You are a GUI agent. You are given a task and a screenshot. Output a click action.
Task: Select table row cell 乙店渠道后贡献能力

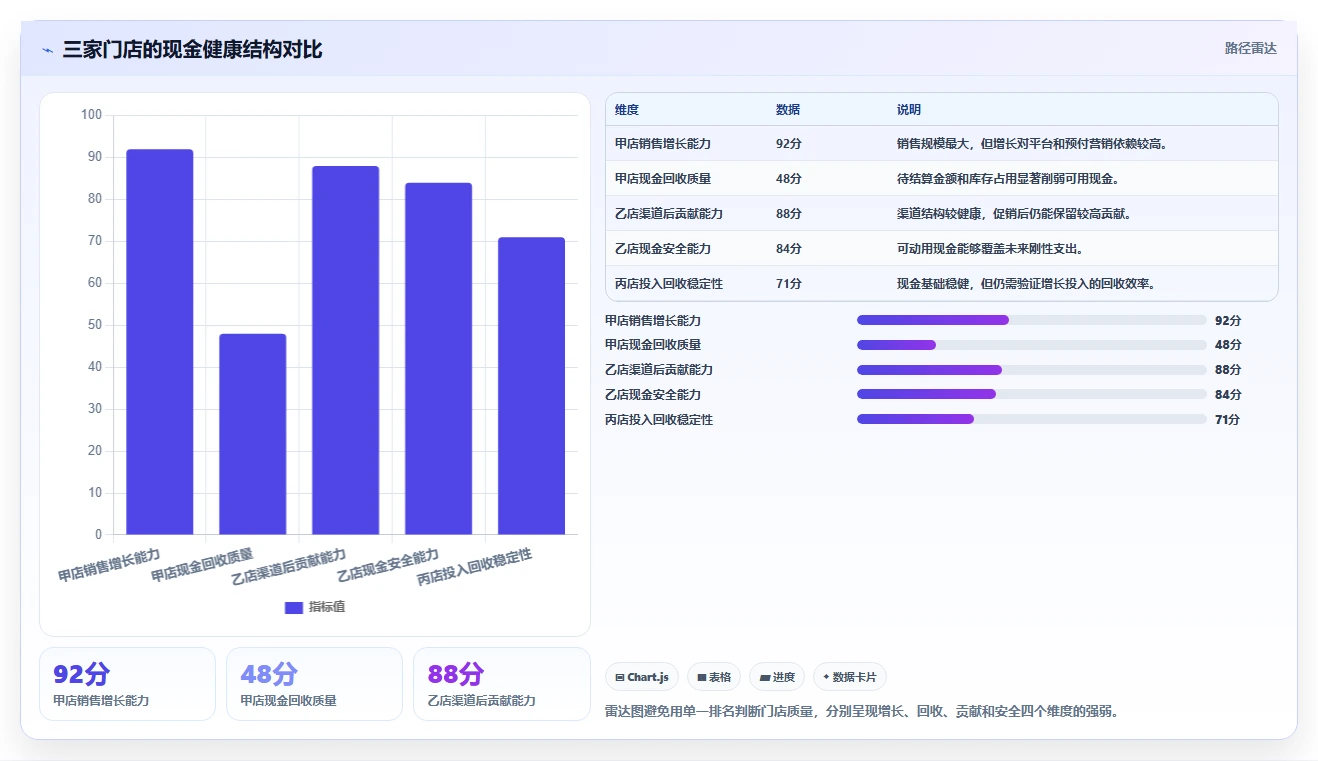click(669, 214)
